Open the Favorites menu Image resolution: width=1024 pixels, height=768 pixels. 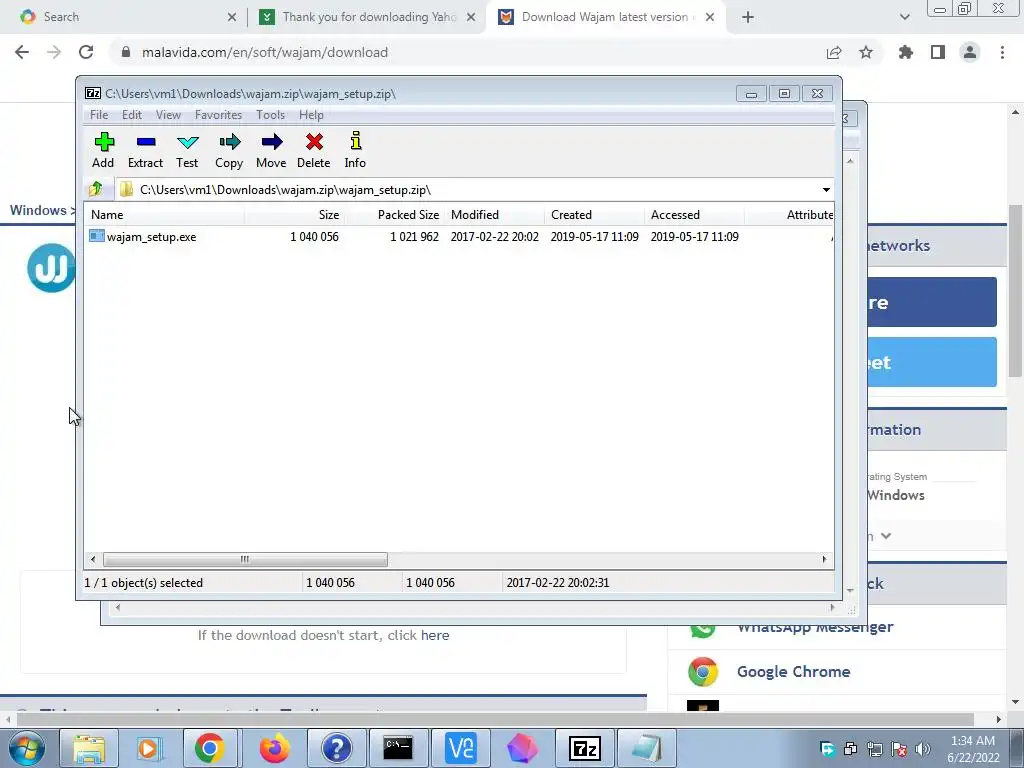point(219,115)
